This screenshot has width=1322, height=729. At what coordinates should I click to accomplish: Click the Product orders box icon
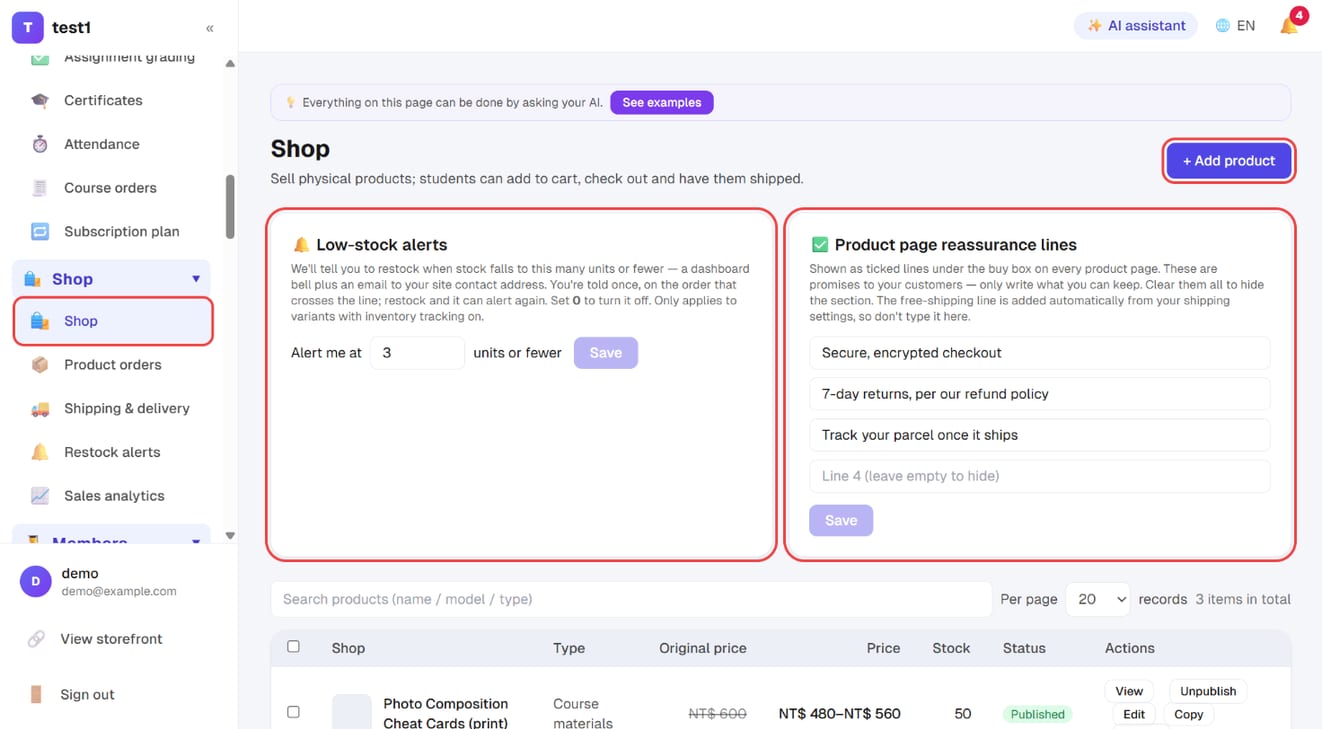[x=40, y=365]
